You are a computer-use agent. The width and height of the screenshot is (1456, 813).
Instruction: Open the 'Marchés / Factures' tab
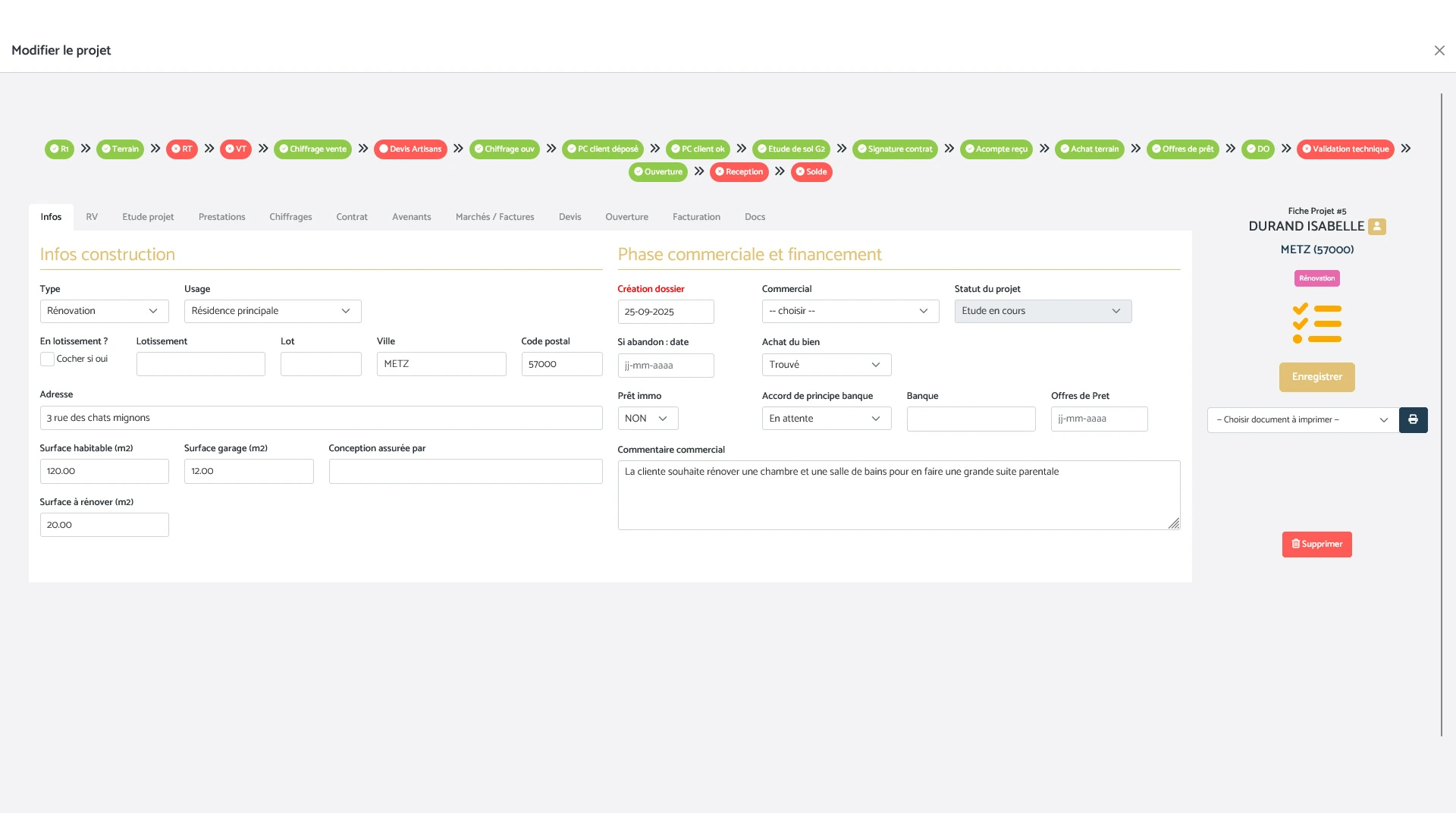494,217
